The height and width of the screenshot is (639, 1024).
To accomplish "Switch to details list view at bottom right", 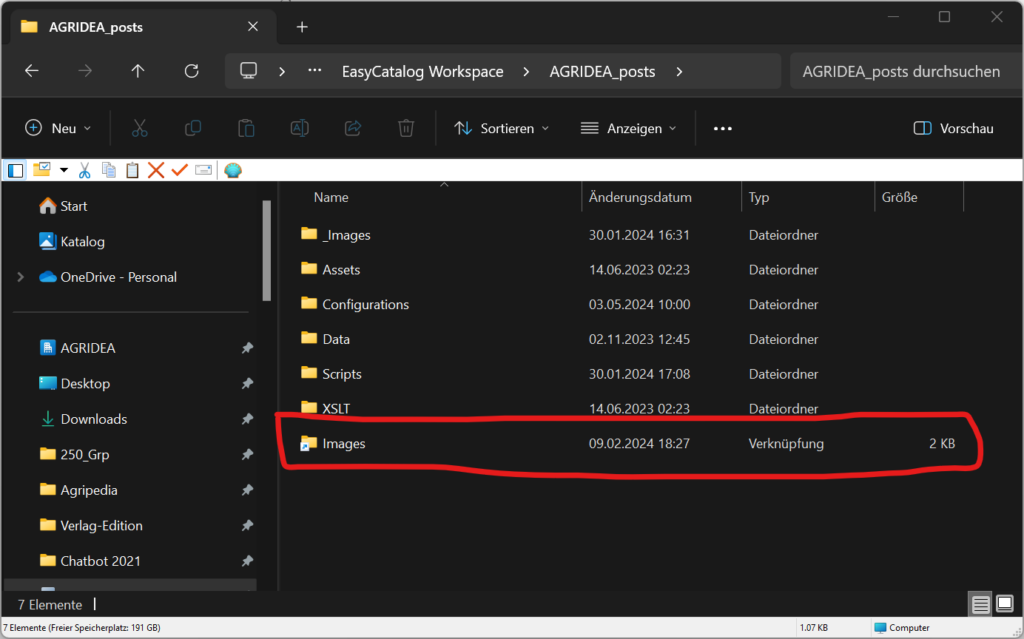I will 980,604.
